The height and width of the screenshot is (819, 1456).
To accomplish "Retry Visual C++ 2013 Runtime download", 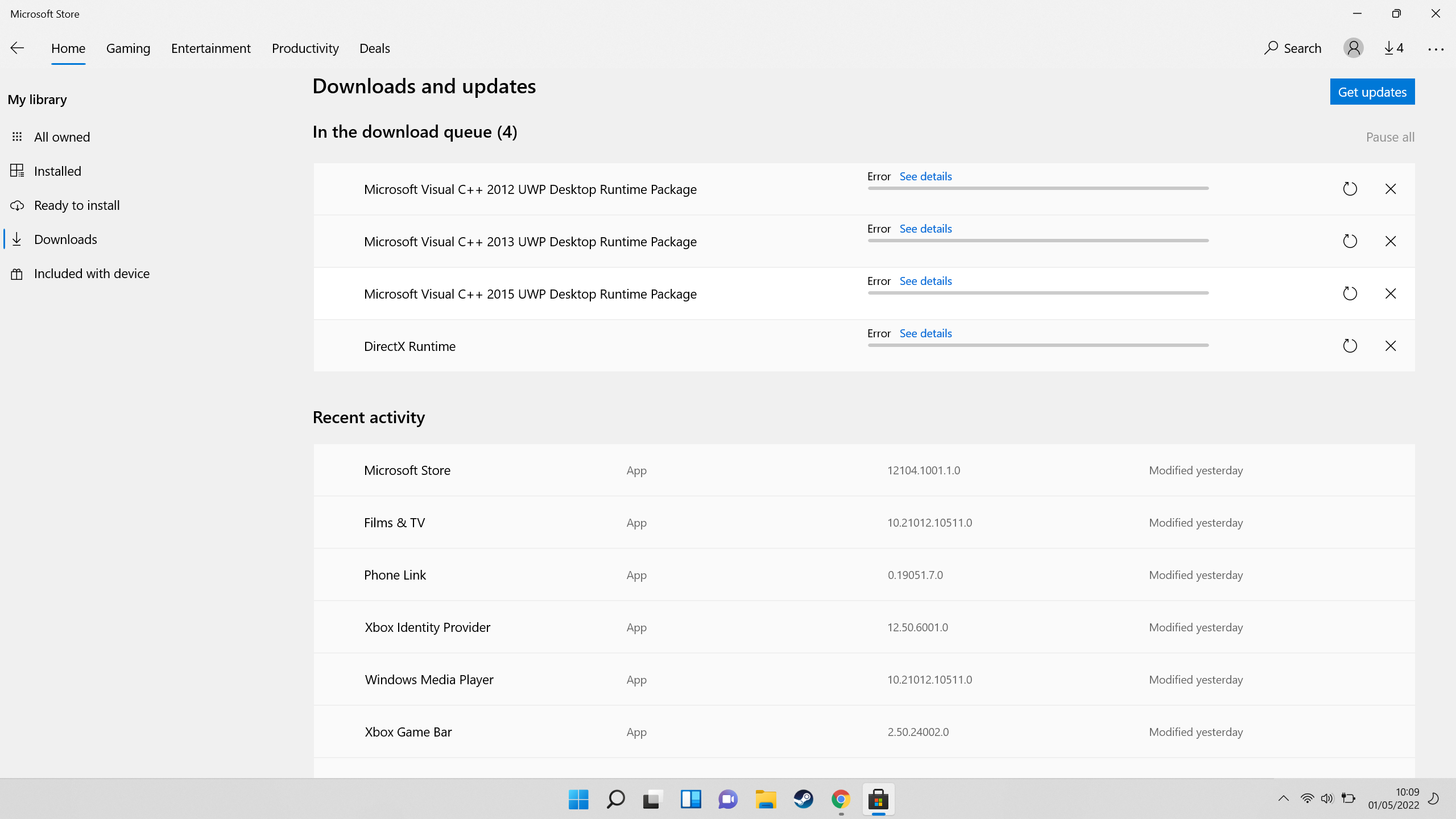I will (x=1350, y=241).
